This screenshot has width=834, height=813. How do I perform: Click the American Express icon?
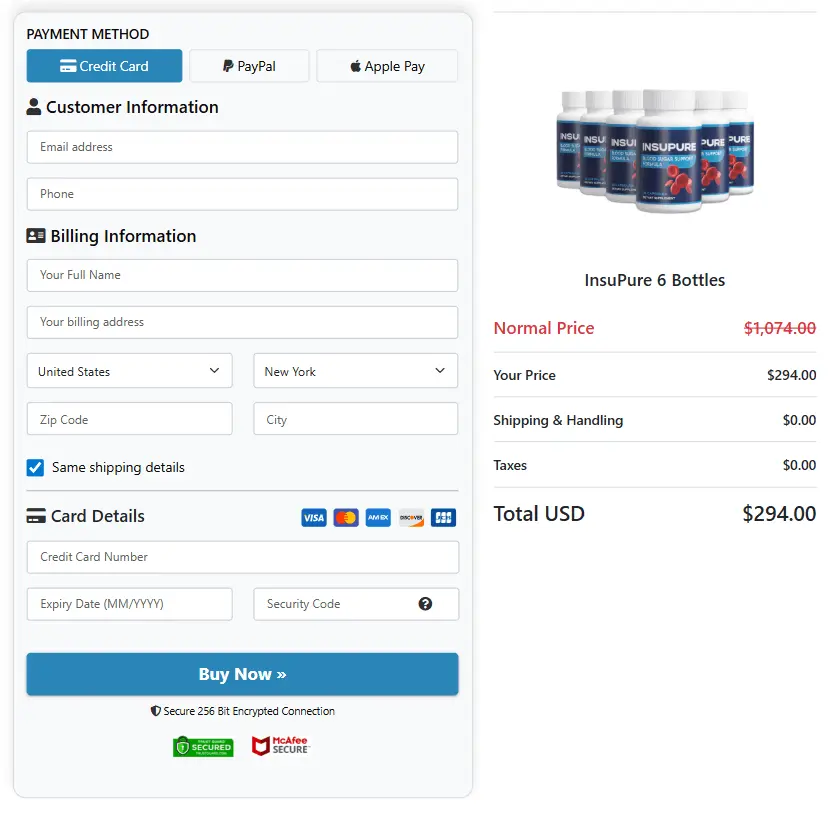click(x=378, y=517)
